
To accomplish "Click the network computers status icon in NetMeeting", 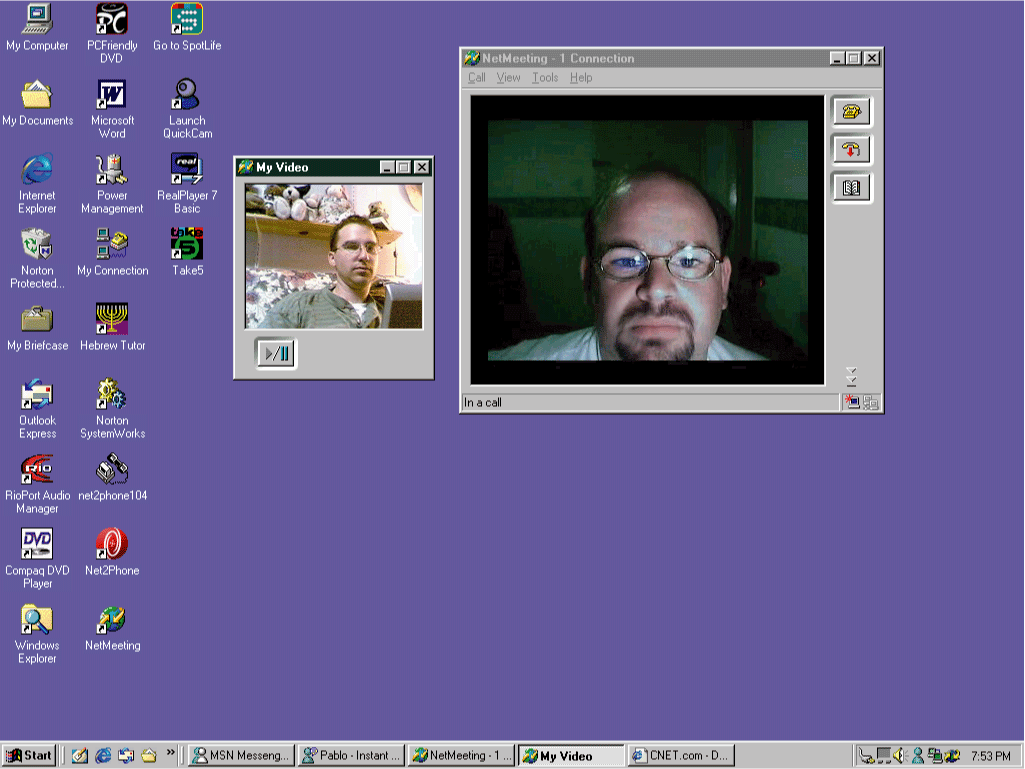I will [871, 402].
